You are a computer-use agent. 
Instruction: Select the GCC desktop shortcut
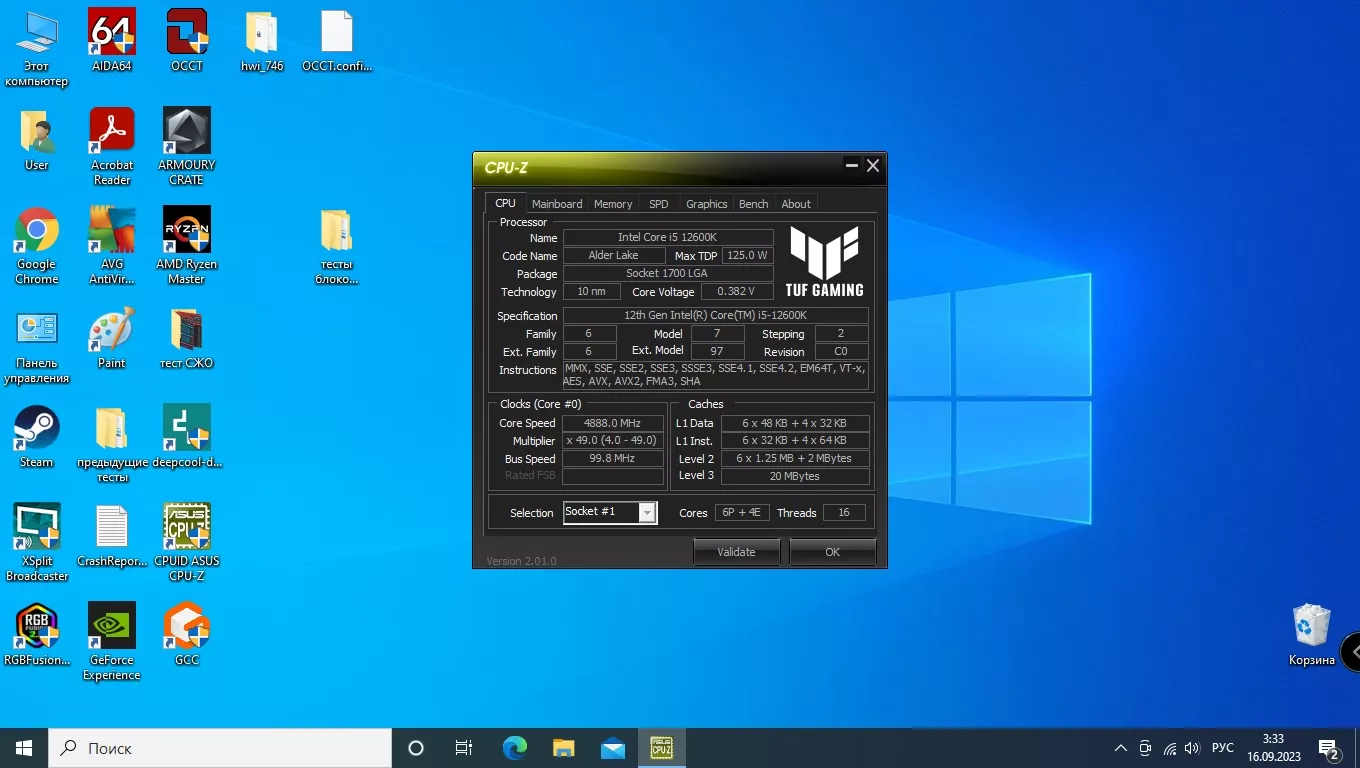point(187,635)
